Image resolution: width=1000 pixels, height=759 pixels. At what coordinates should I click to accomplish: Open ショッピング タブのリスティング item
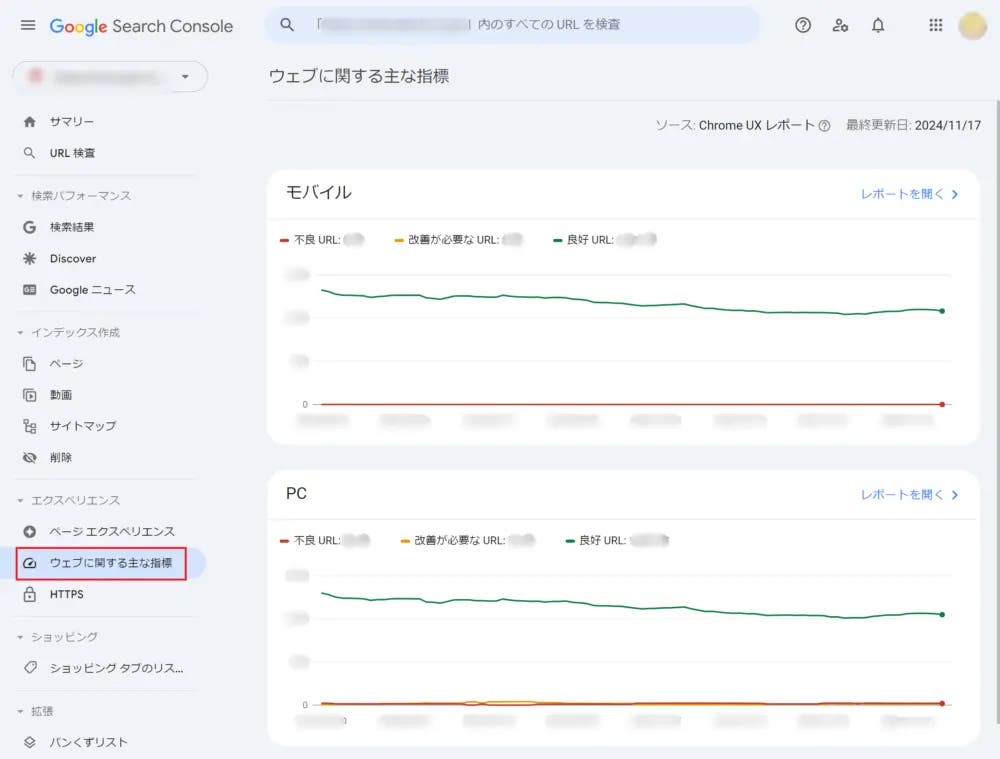tap(117, 668)
